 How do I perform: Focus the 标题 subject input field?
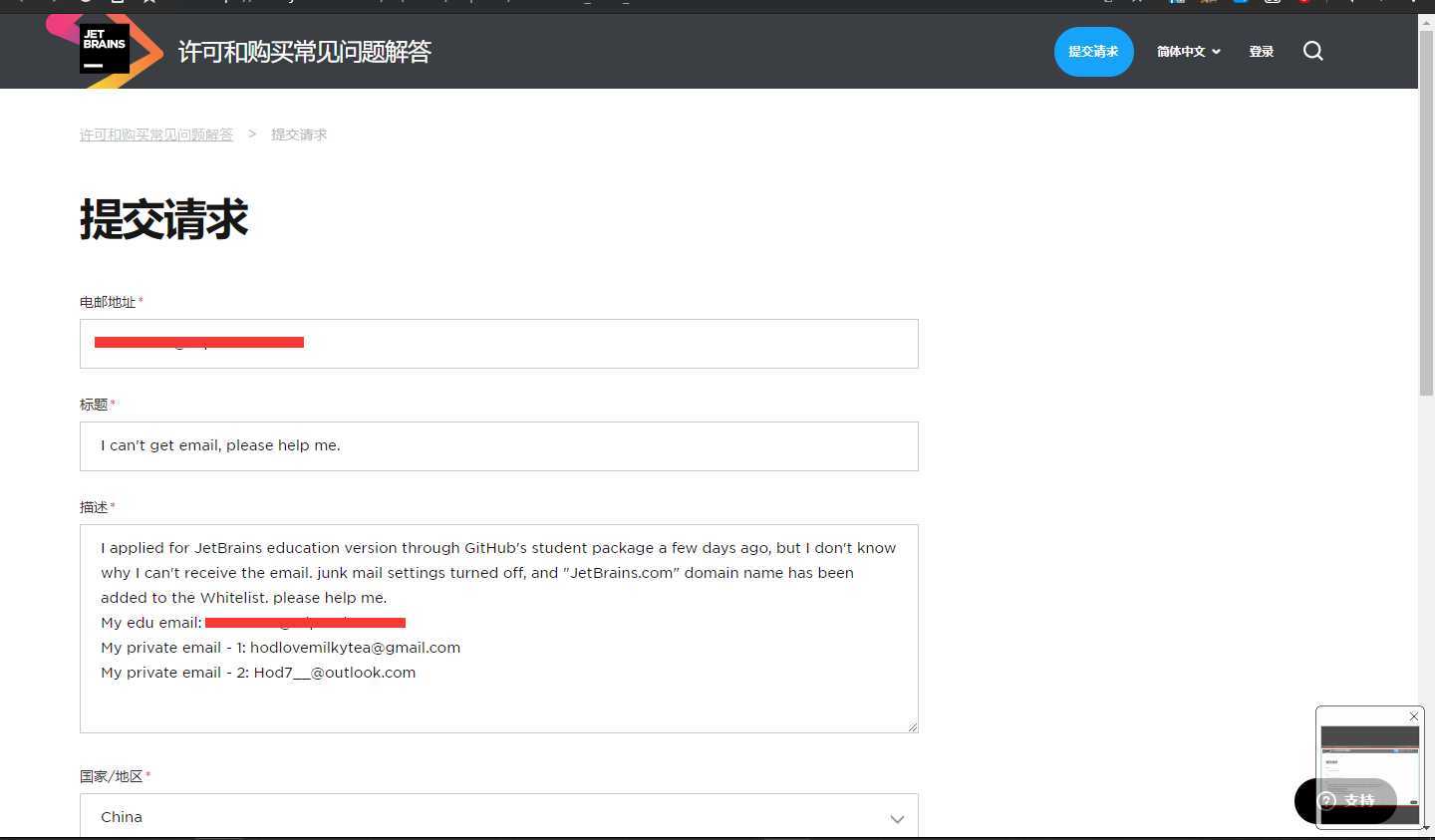click(x=498, y=446)
